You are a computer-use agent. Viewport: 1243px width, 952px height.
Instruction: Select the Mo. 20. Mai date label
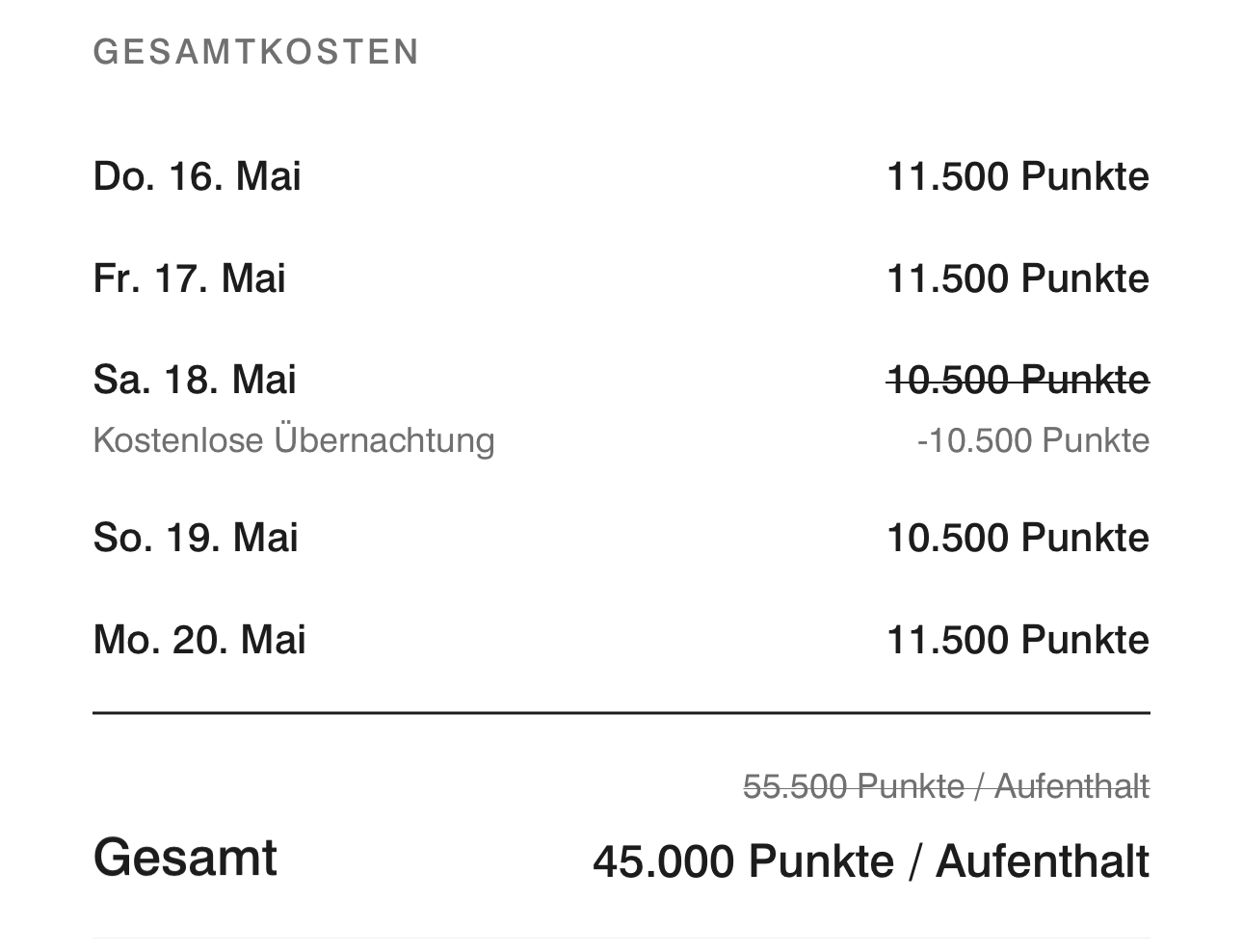(x=199, y=640)
